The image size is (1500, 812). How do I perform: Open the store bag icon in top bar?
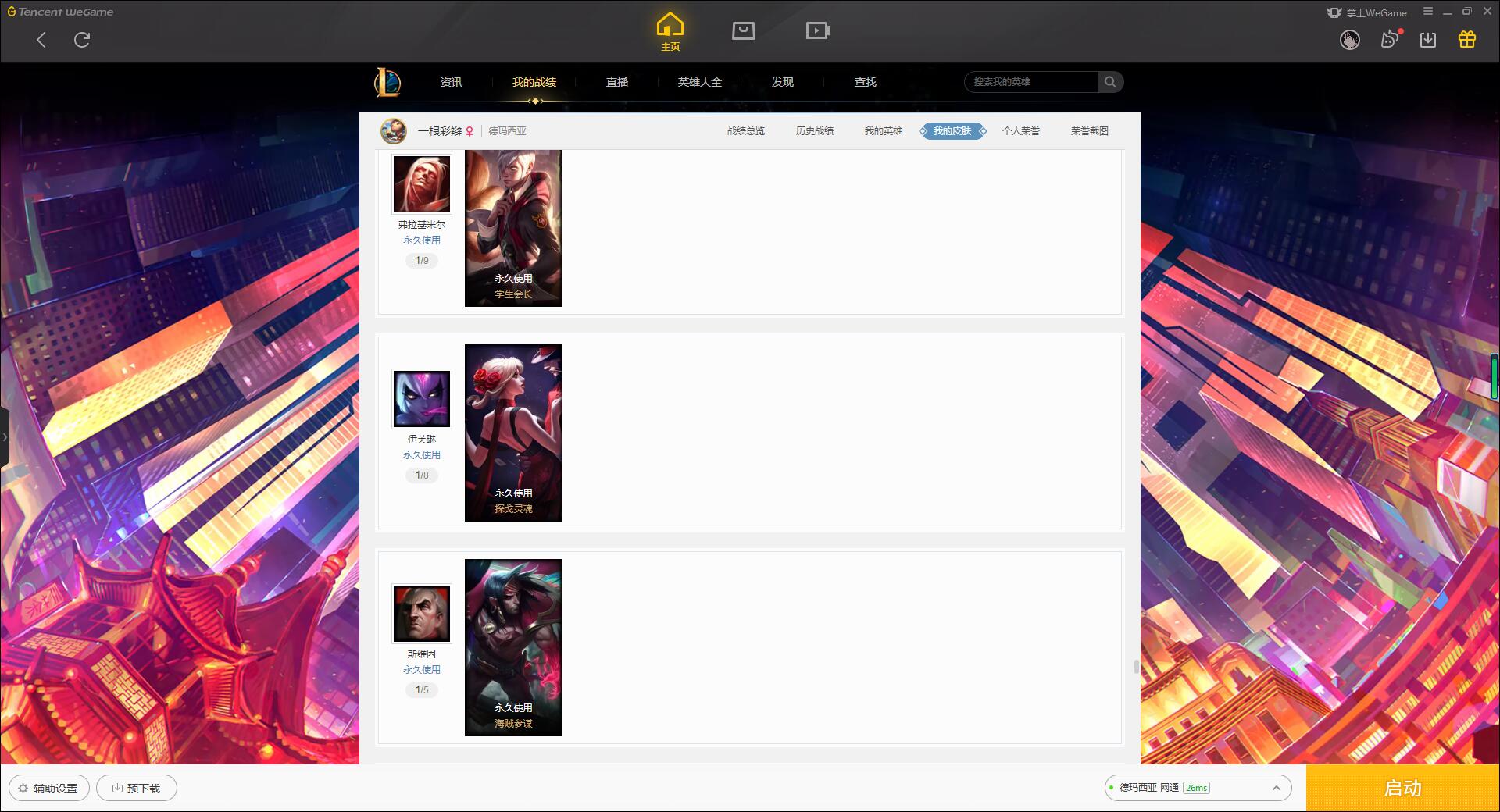(x=743, y=30)
